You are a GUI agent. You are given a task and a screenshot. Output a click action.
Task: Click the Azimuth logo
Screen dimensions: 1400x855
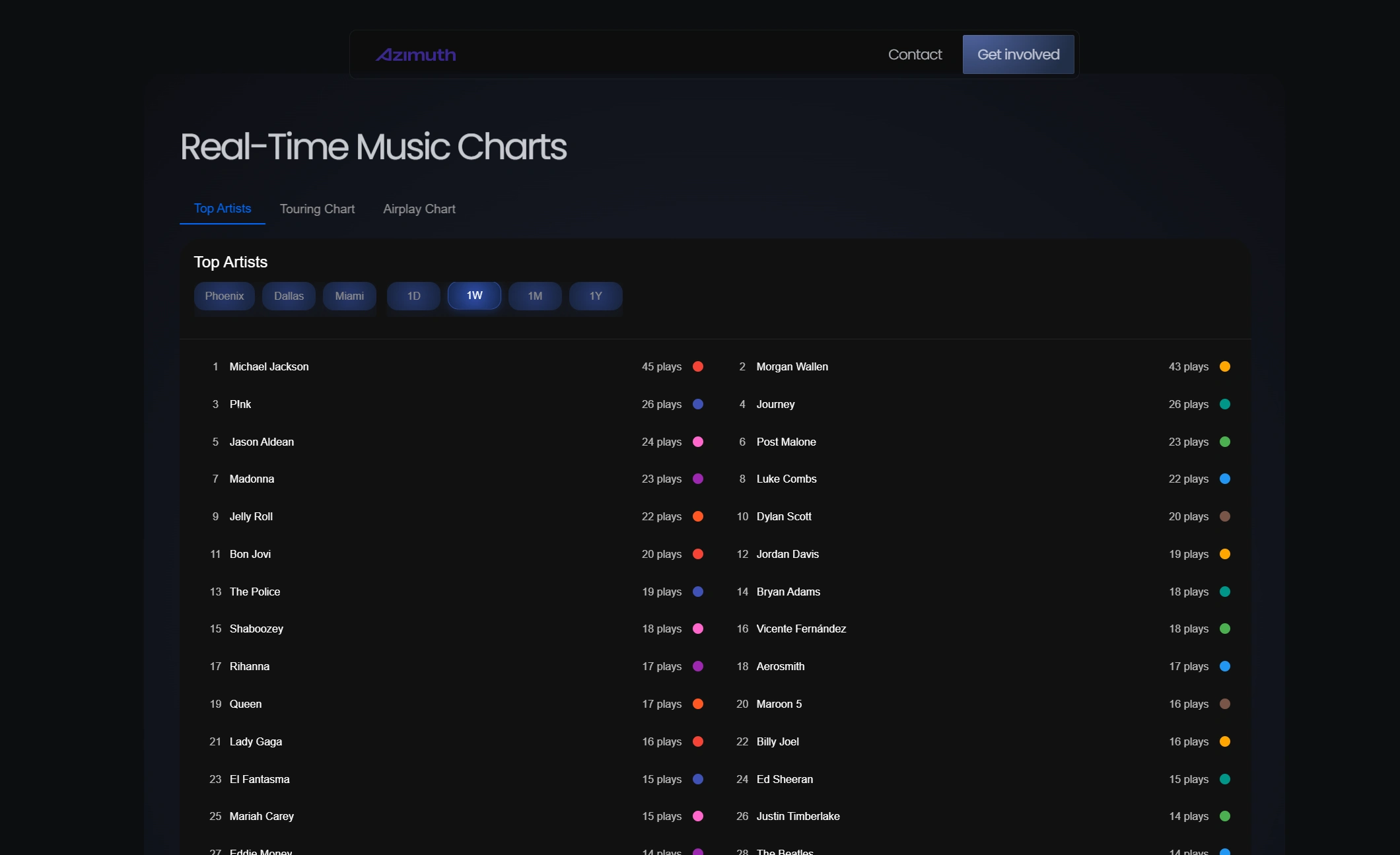[x=416, y=55]
